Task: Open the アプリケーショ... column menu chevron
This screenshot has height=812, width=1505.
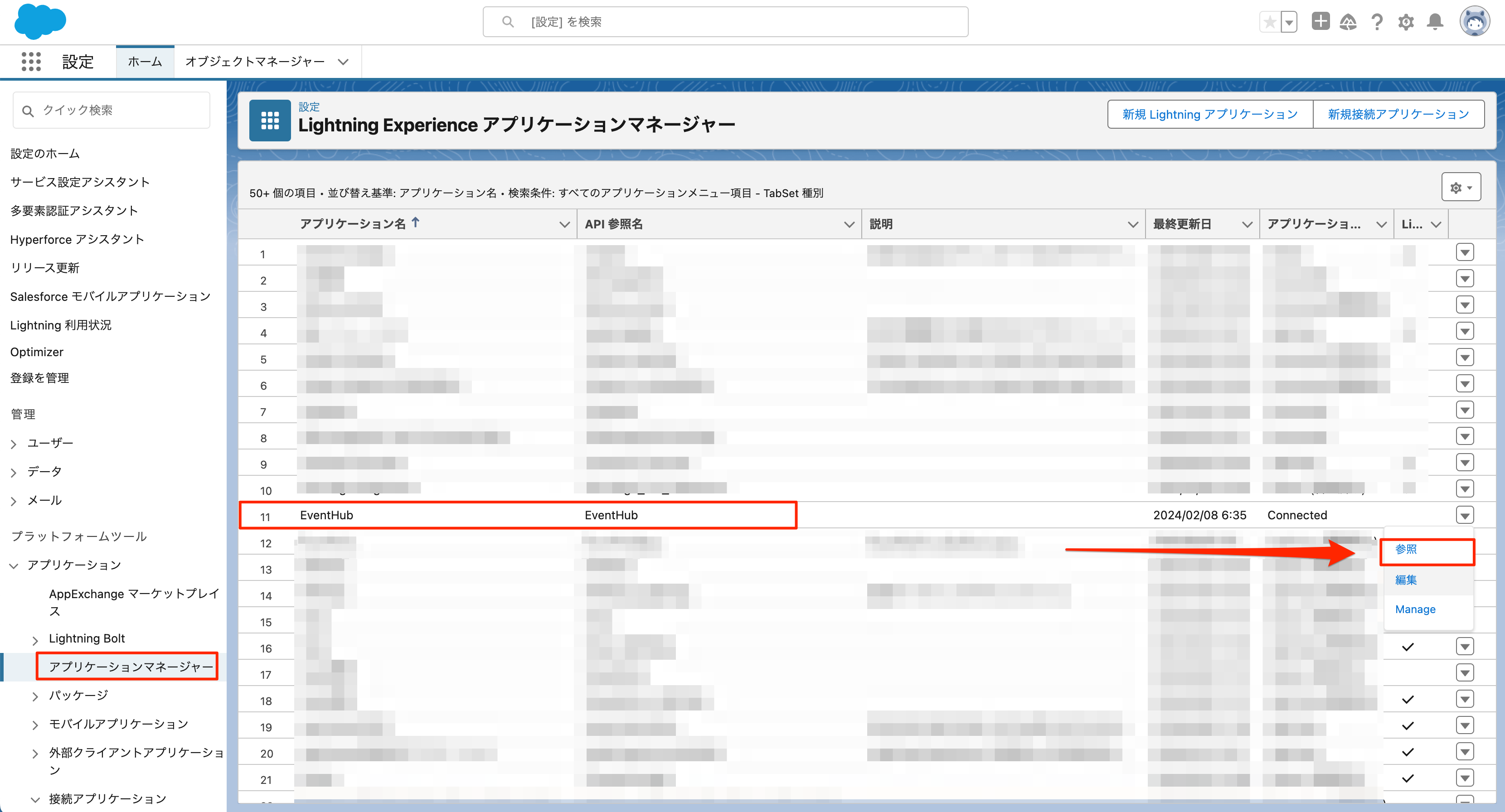Action: [x=1381, y=224]
